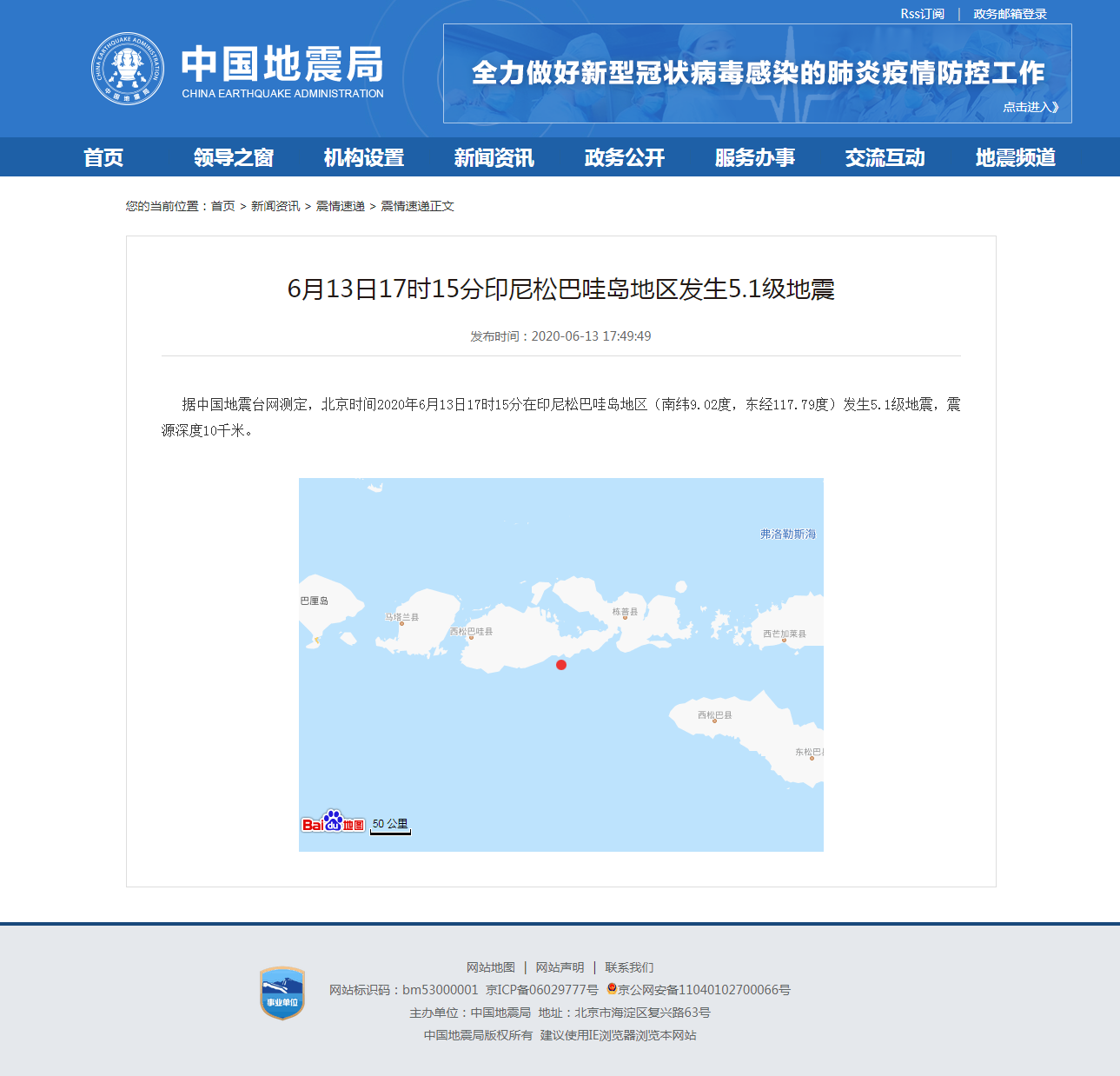Open the 网站地图 footer link
The width and height of the screenshot is (1120, 1076).
click(x=491, y=967)
